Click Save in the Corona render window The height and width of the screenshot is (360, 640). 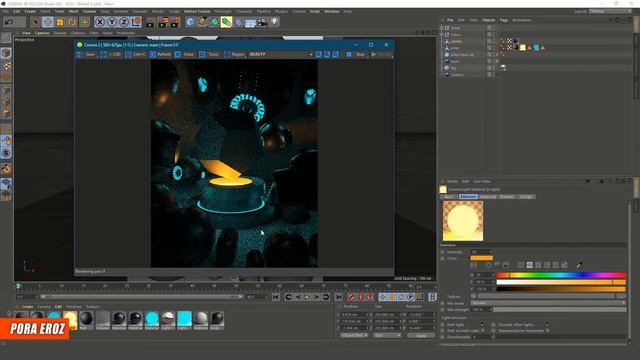pos(86,54)
